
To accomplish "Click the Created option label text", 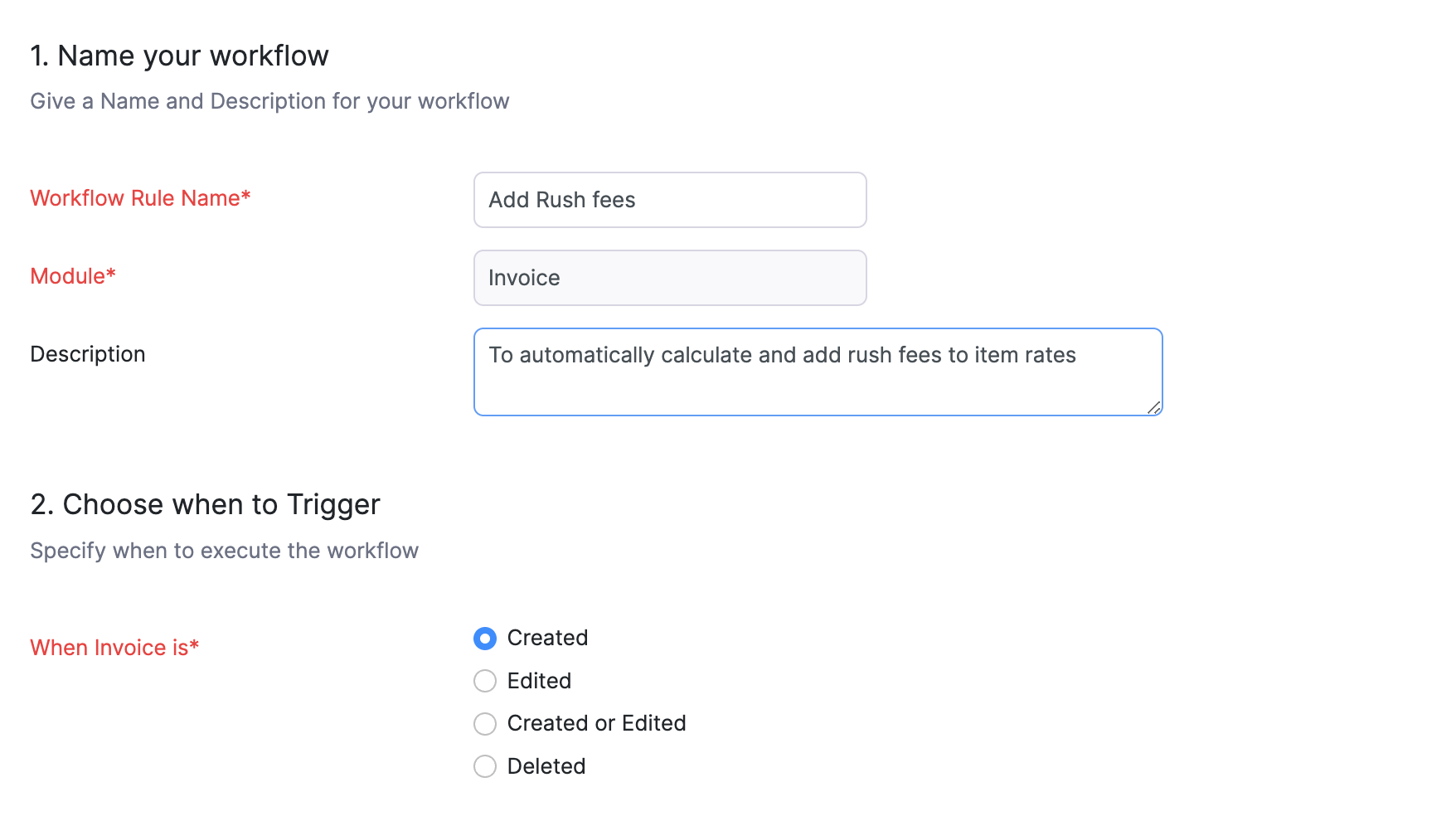I will point(547,638).
